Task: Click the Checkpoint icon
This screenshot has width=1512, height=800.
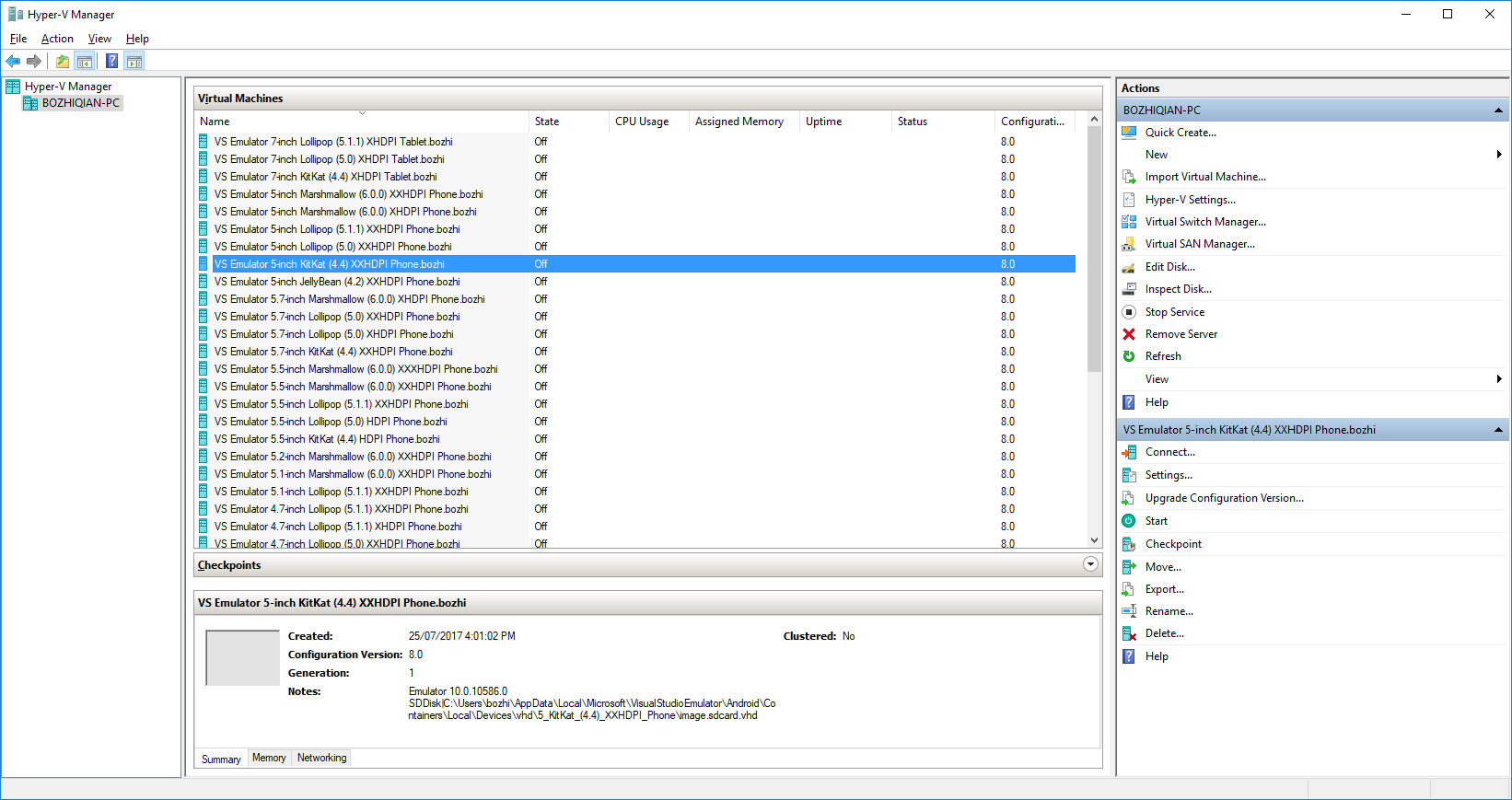Action: point(1129,544)
